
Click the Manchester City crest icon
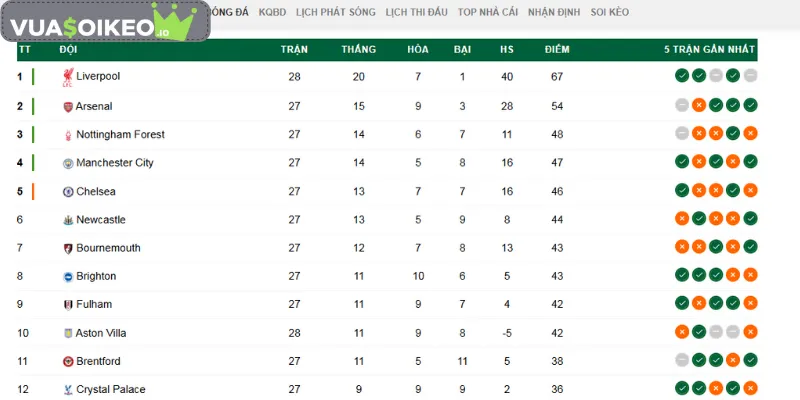(x=68, y=163)
